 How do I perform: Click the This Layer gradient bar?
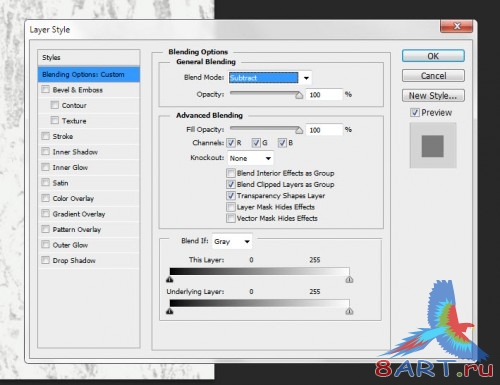click(x=259, y=271)
